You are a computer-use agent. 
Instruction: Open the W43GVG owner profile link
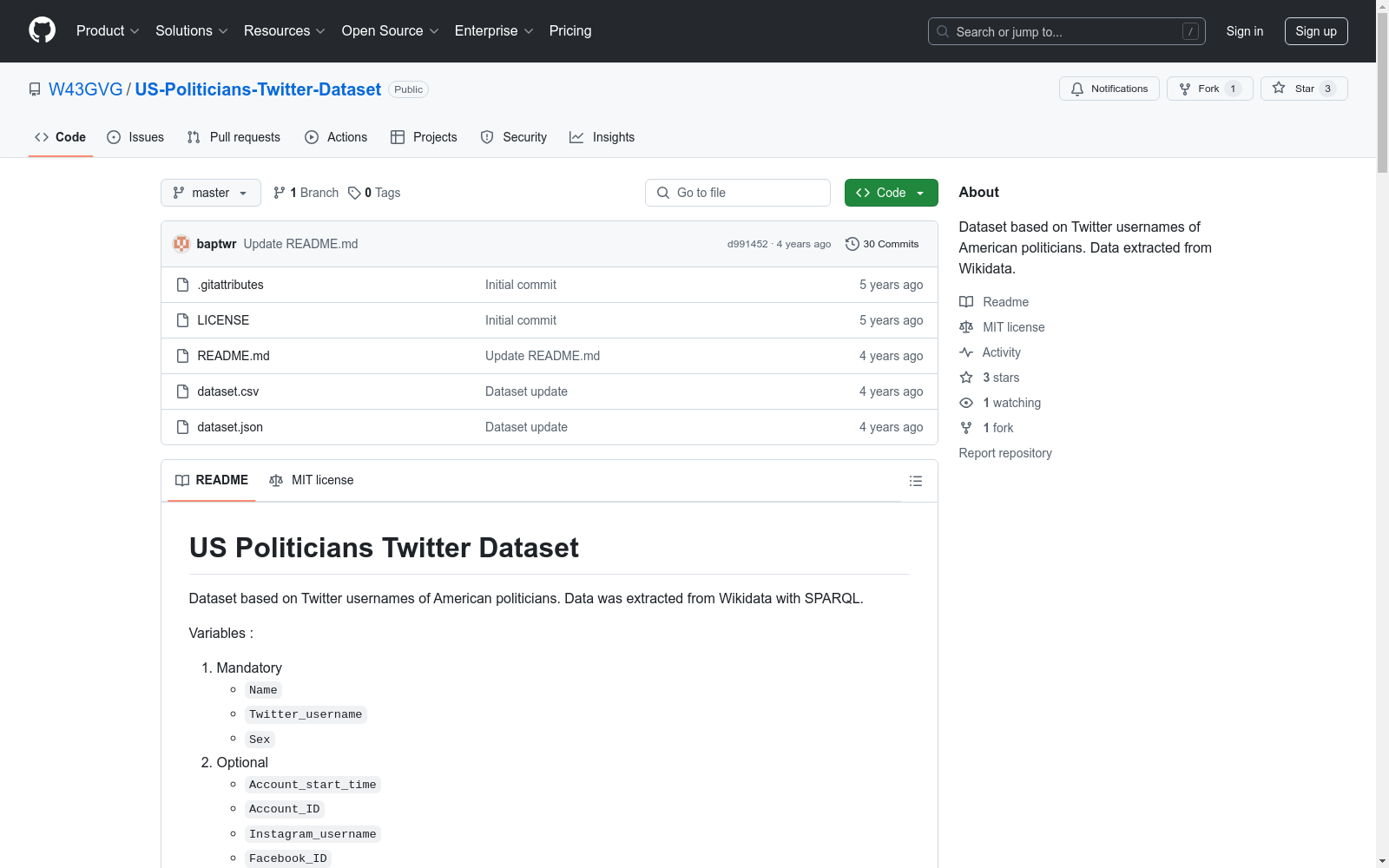coord(86,89)
